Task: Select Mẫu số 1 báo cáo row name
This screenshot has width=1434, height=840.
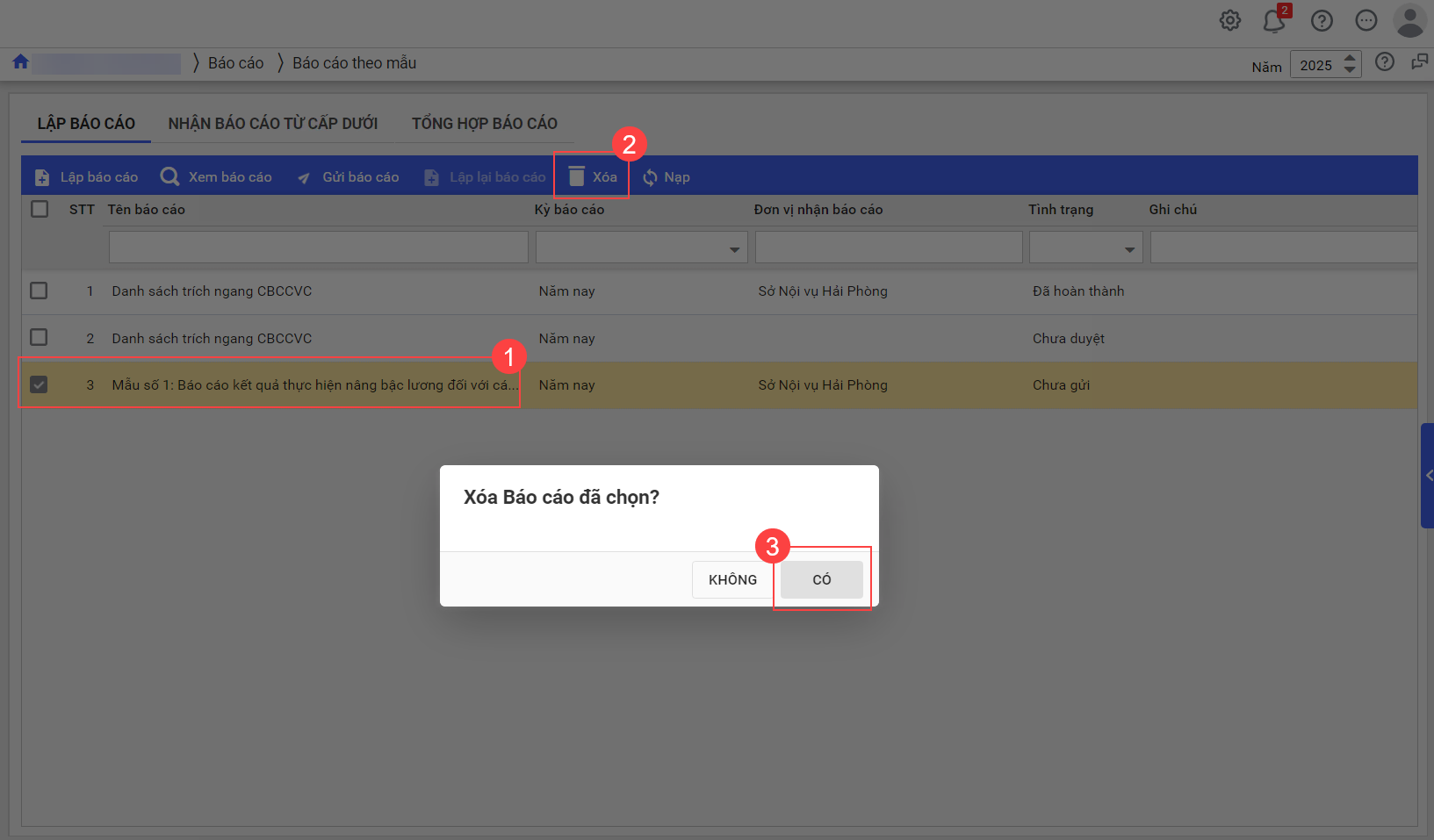Action: [x=315, y=385]
